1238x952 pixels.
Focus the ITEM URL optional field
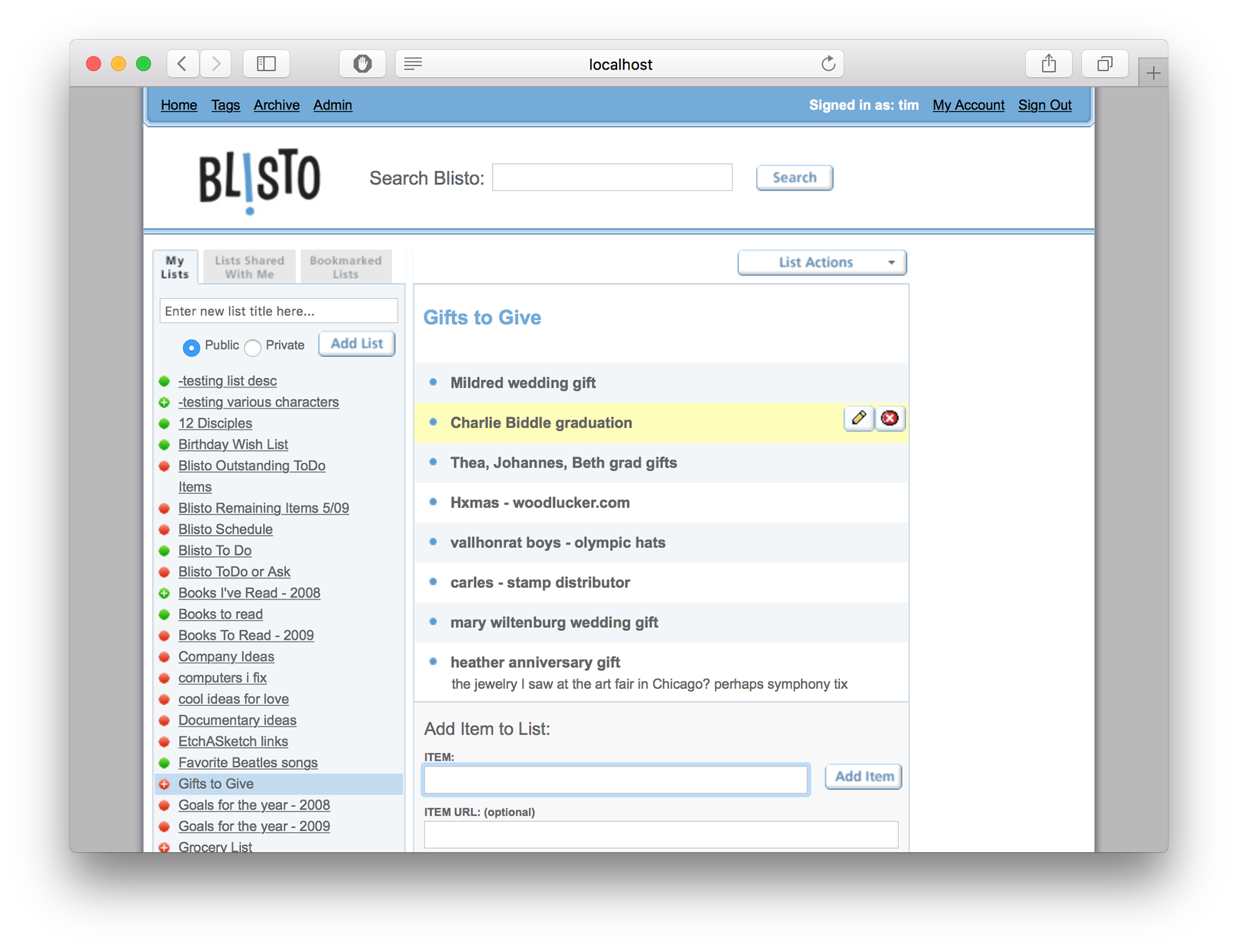[661, 835]
